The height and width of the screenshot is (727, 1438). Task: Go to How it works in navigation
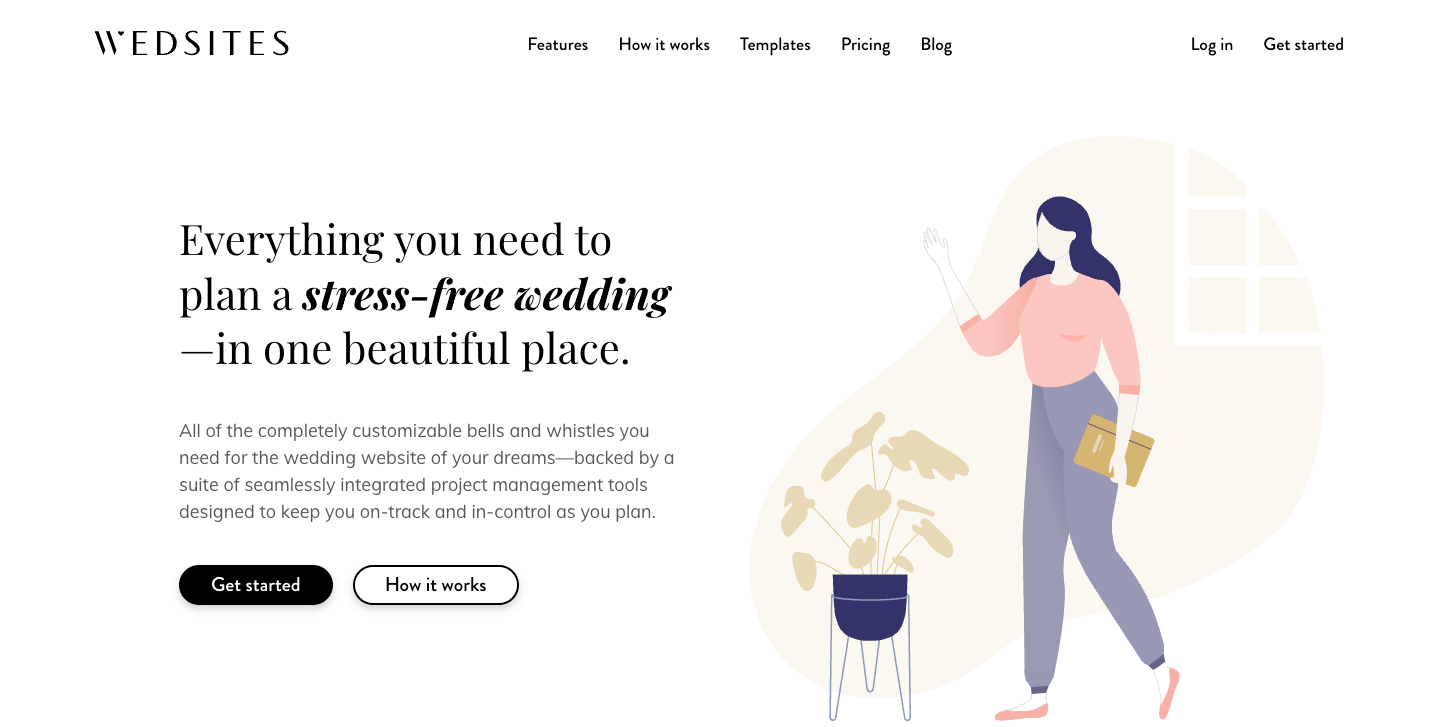click(x=664, y=44)
